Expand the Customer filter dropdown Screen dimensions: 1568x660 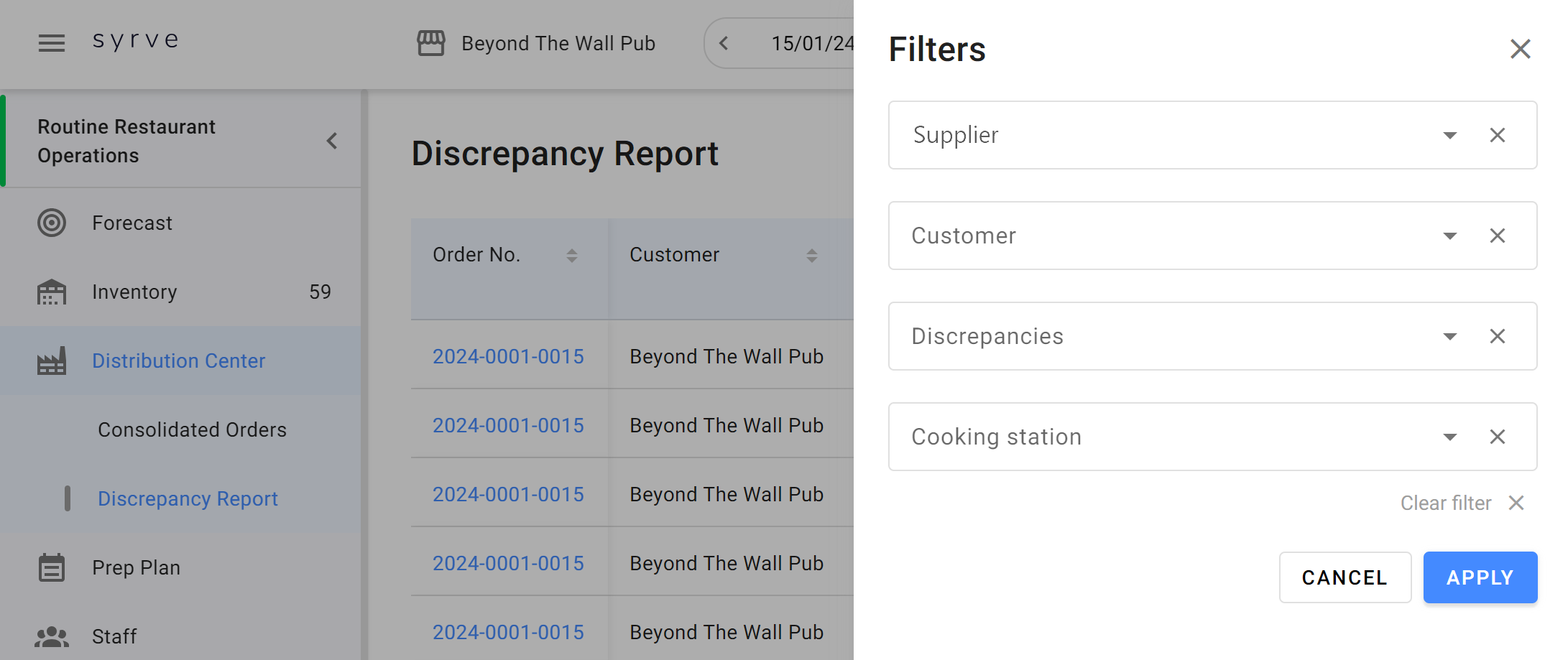1449,236
